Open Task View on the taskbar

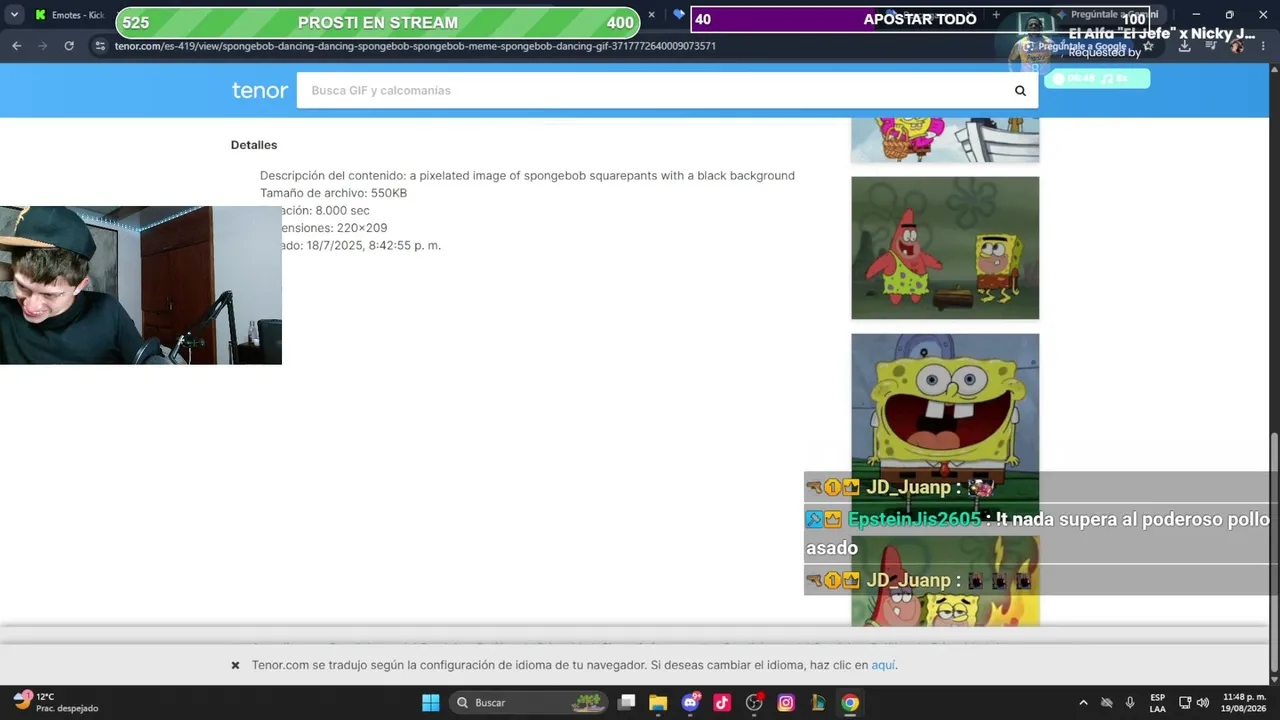click(x=626, y=703)
